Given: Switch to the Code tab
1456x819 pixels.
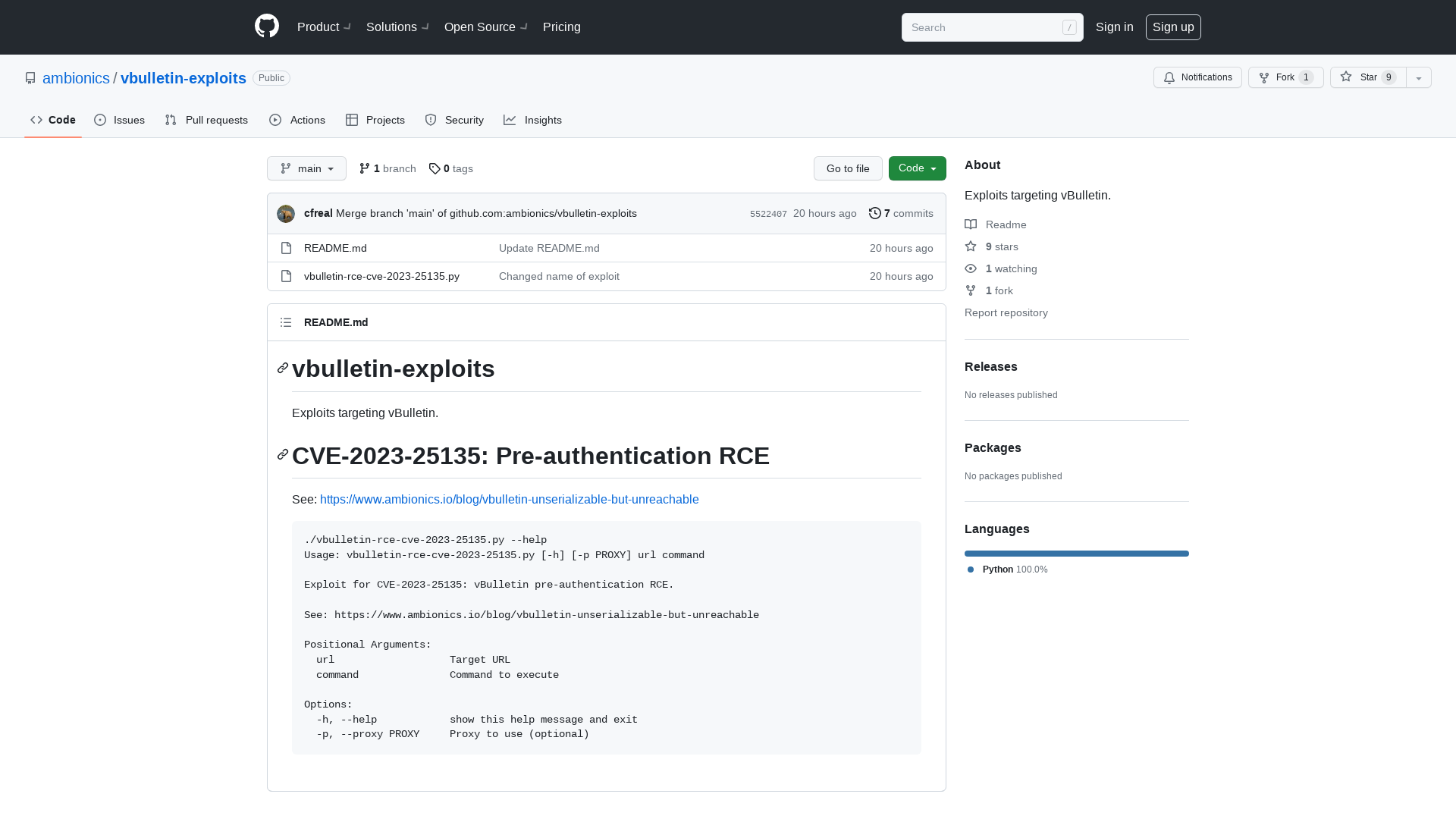Looking at the screenshot, I should click(53, 120).
